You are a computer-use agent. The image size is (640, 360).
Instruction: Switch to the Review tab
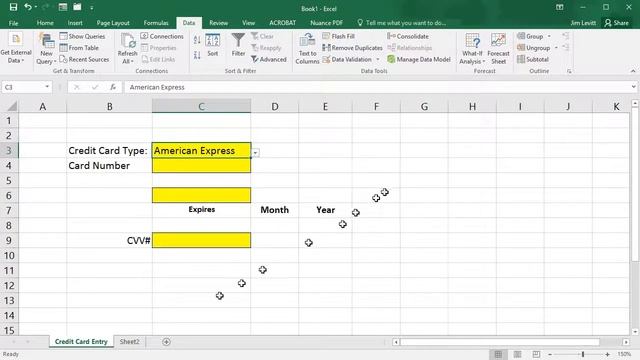click(x=218, y=23)
